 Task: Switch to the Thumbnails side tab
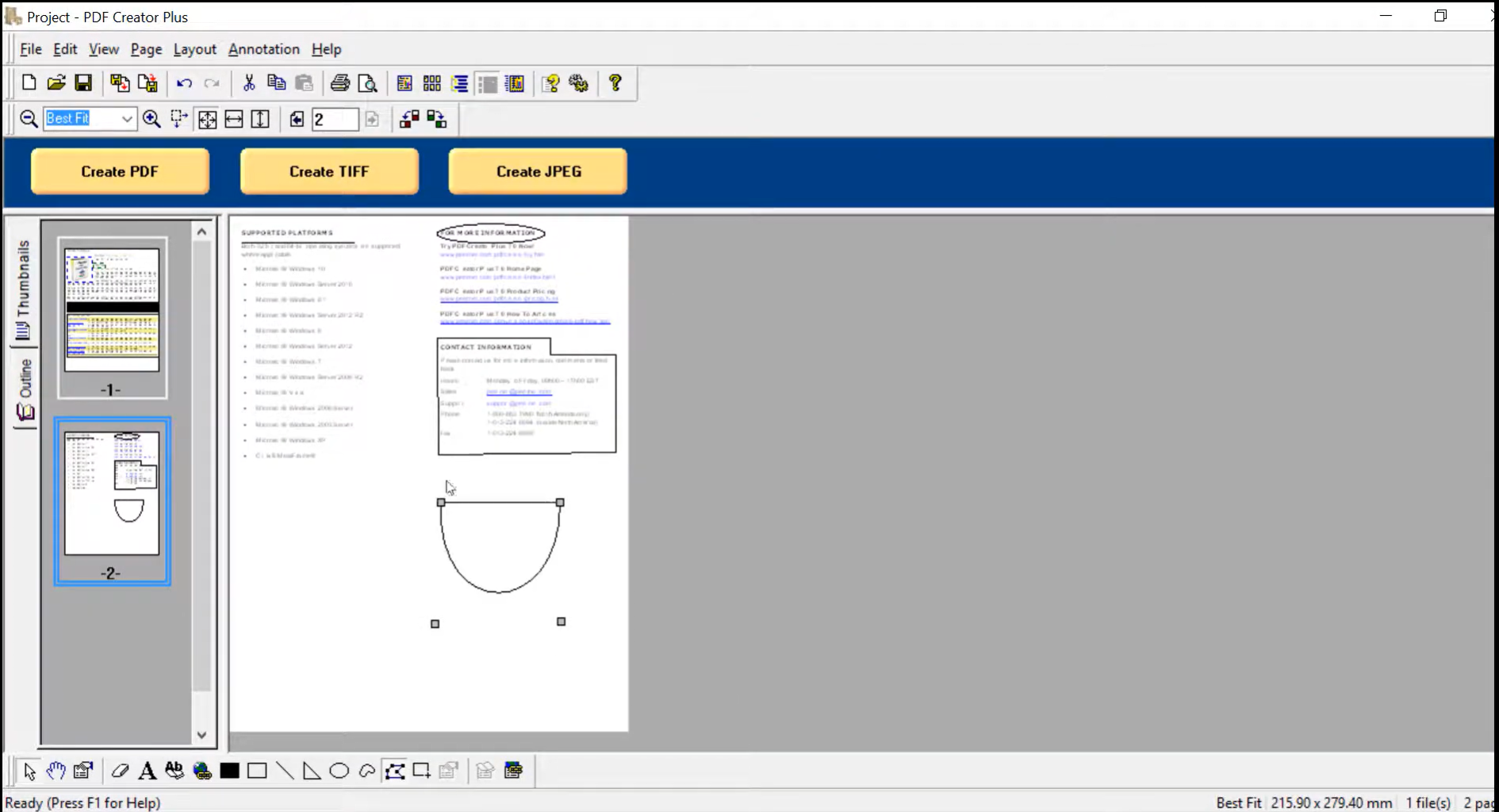click(24, 290)
